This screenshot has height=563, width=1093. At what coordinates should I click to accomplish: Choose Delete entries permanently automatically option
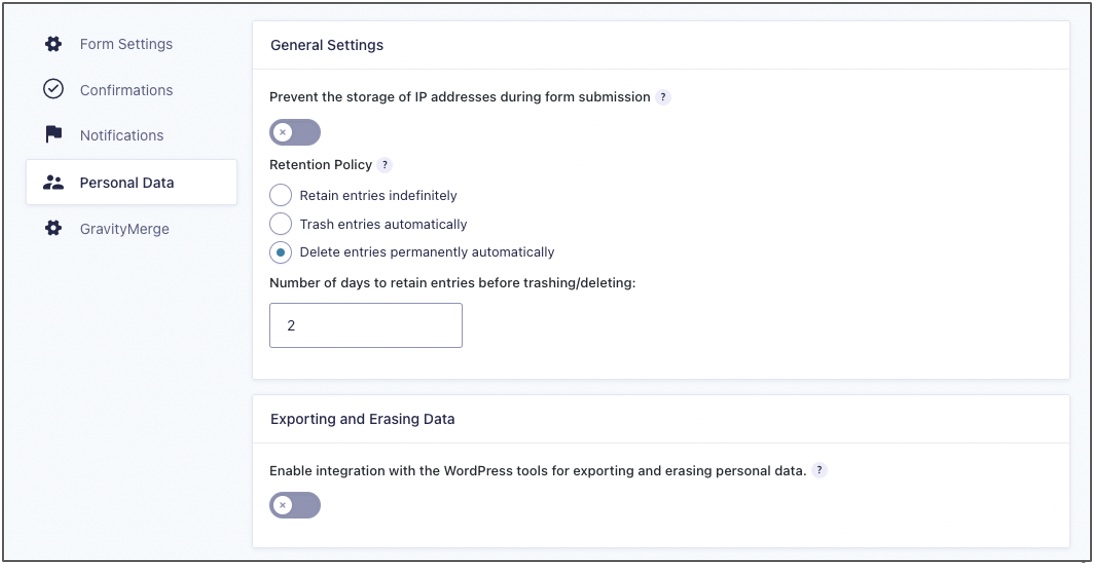[x=281, y=252]
